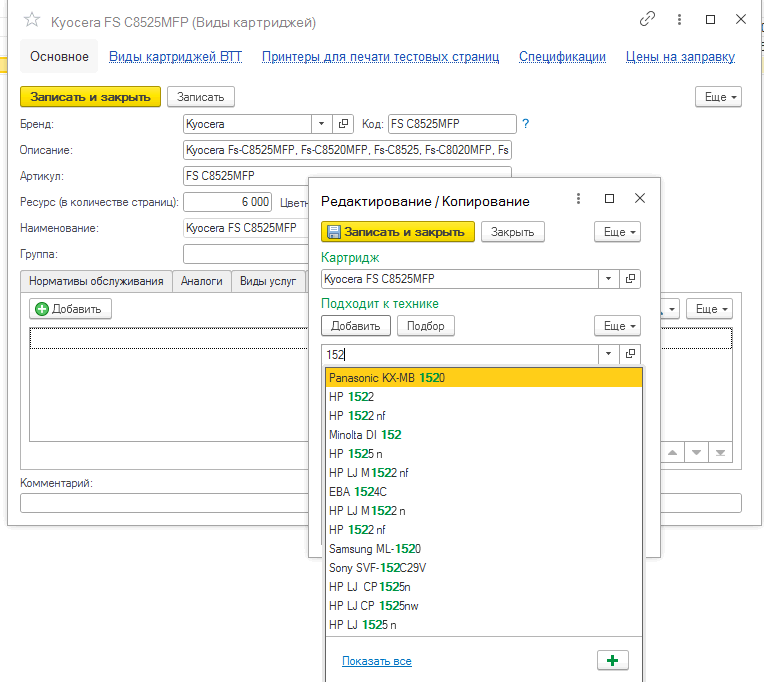
Task: Select the Аналоги tab
Action: click(201, 281)
